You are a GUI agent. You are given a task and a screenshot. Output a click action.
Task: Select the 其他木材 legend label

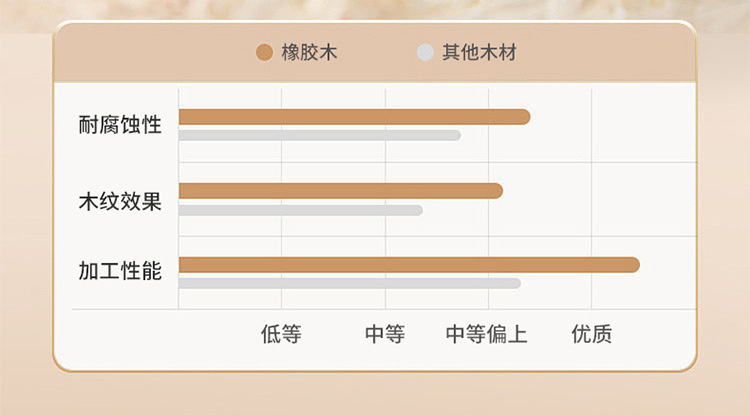click(479, 52)
